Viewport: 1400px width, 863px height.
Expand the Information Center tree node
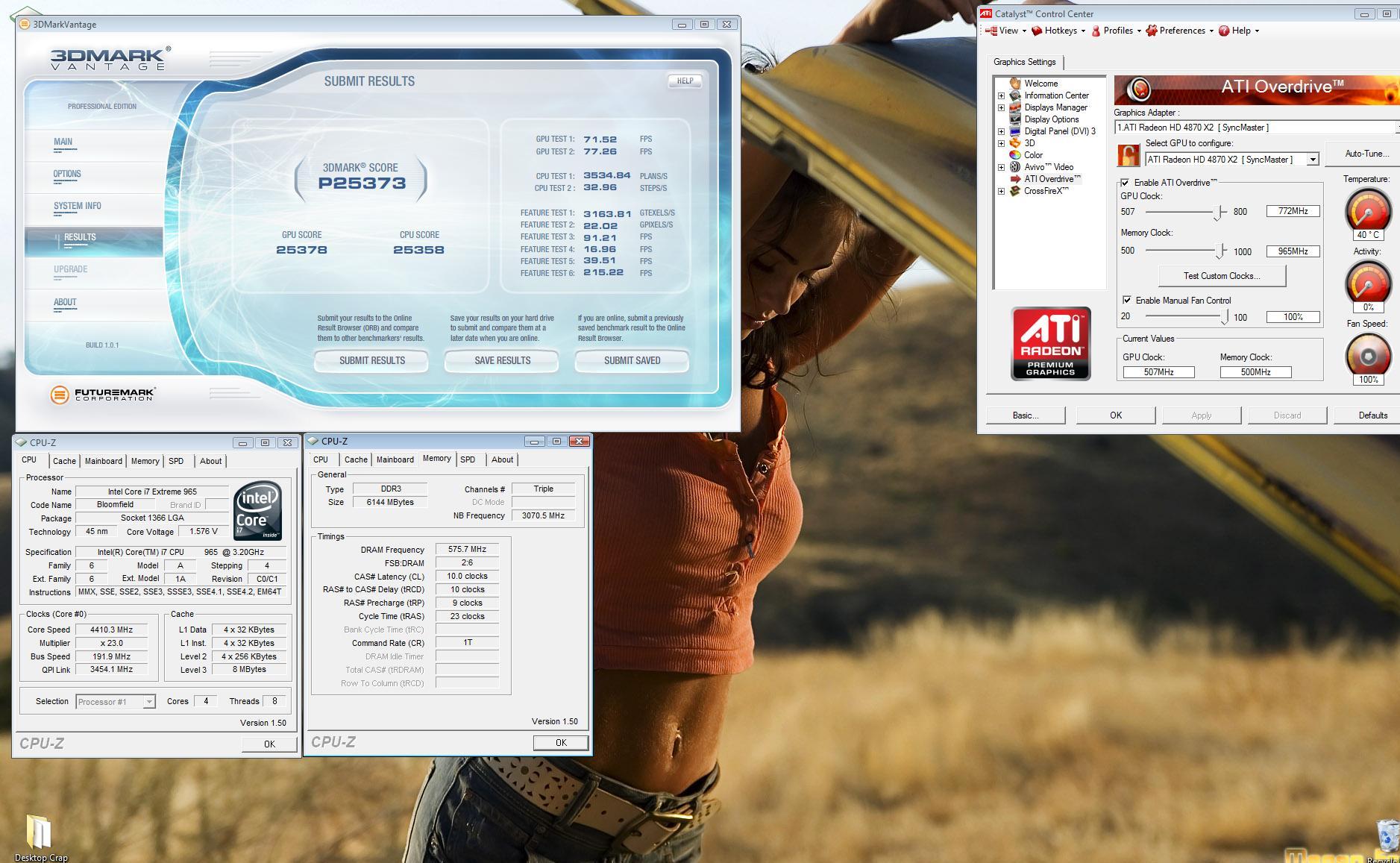pyautogui.click(x=1001, y=95)
